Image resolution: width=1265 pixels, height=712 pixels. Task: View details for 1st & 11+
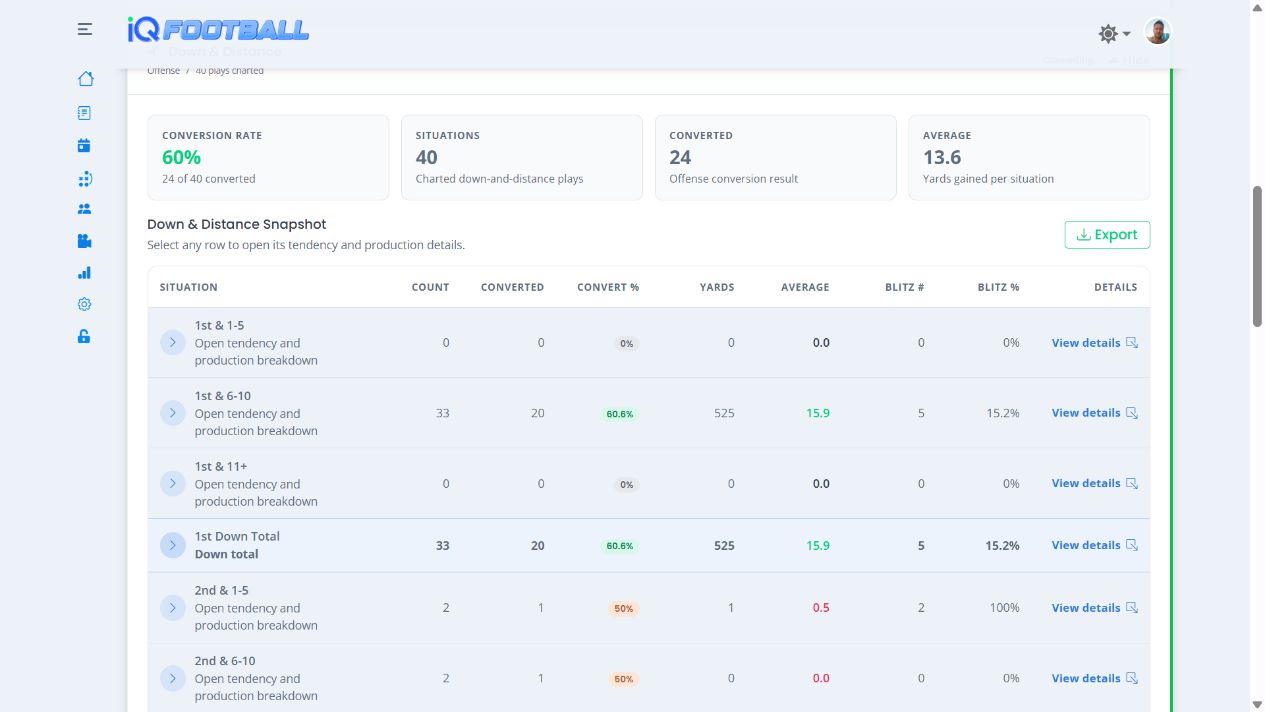click(x=1094, y=483)
